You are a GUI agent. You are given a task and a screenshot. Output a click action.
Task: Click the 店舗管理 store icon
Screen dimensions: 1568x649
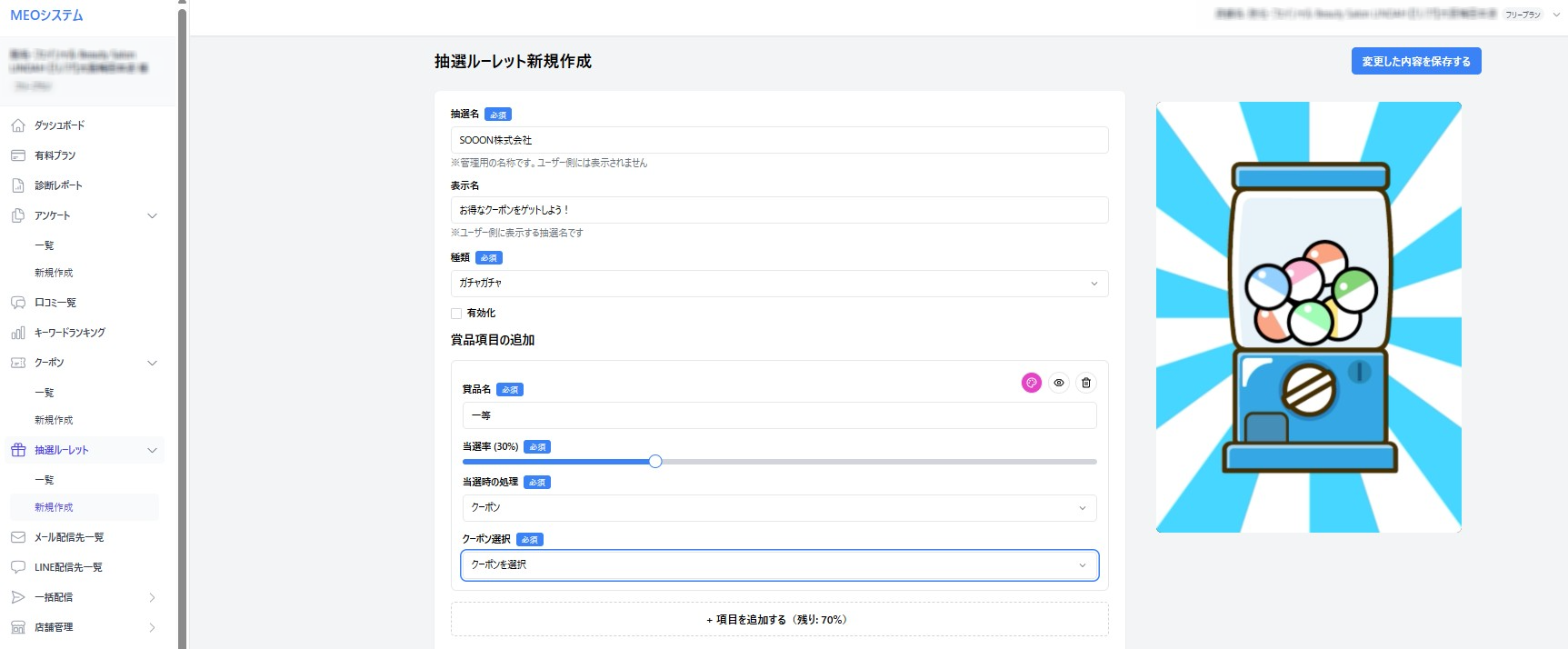click(x=18, y=627)
